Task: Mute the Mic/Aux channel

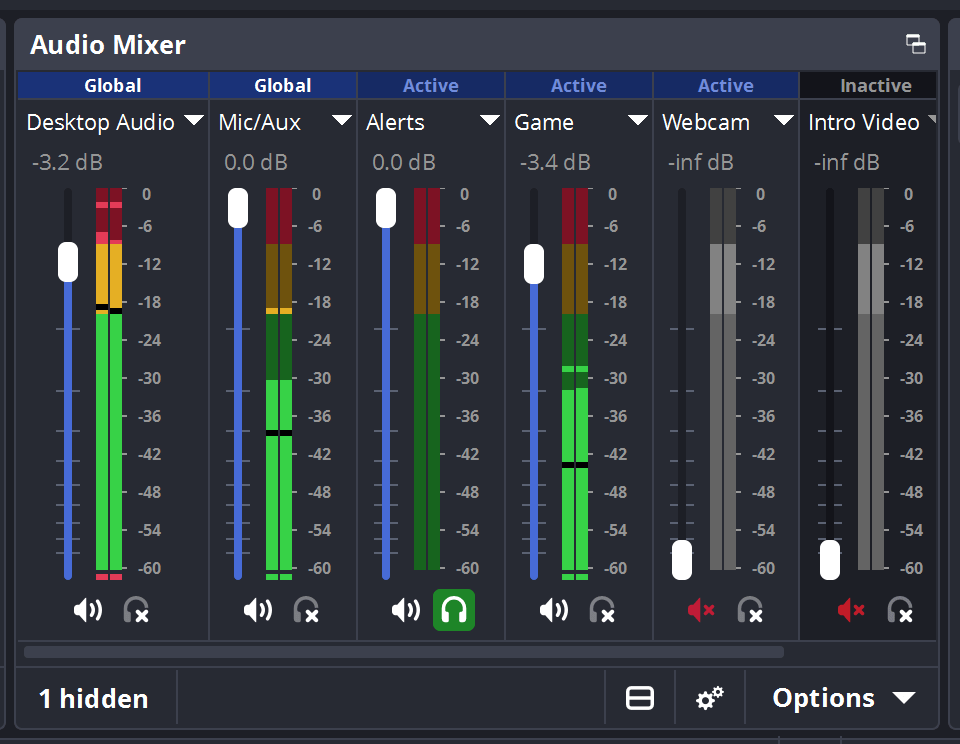Action: [257, 609]
